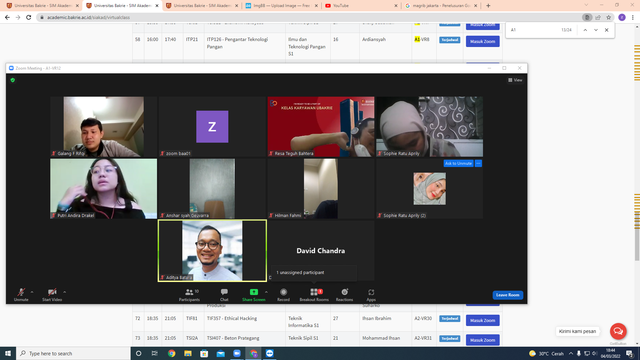Screen dimensions: 640x360
Task: Switch to the YouTube browser tab
Action: [x=359, y=6]
